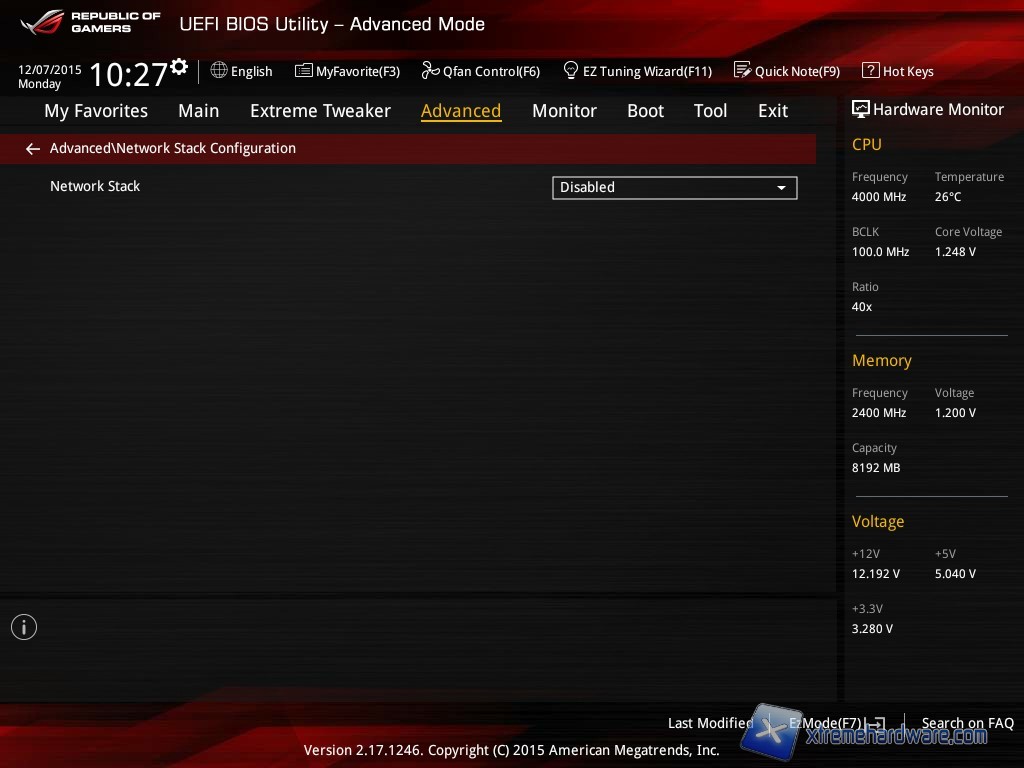Open the Extreme Tweaker tab
1024x768 pixels.
320,111
